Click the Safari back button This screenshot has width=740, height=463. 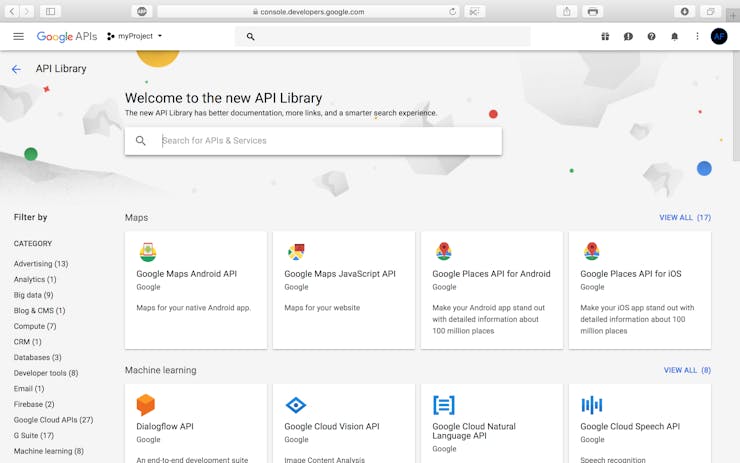[x=12, y=11]
